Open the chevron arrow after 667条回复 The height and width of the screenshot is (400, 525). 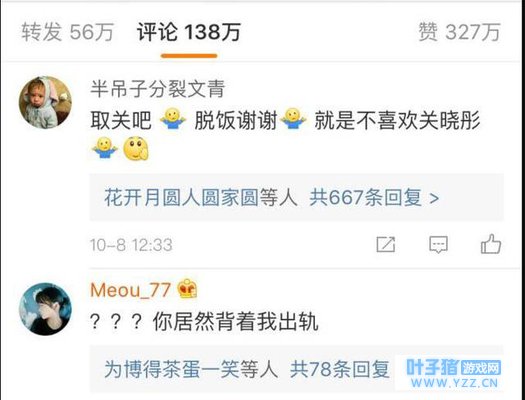[x=434, y=198]
